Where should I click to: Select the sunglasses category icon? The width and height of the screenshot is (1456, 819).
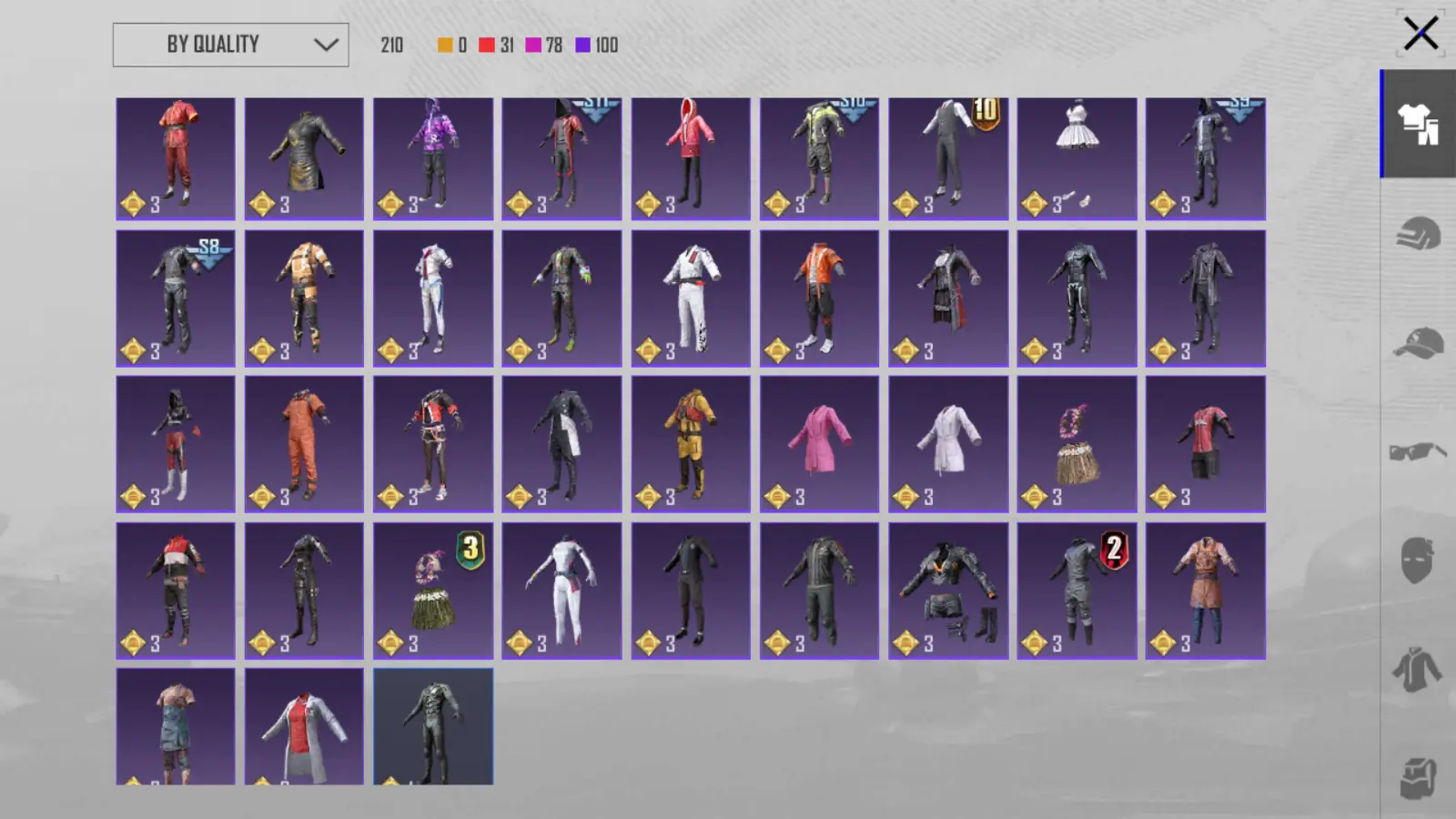click(x=1418, y=451)
